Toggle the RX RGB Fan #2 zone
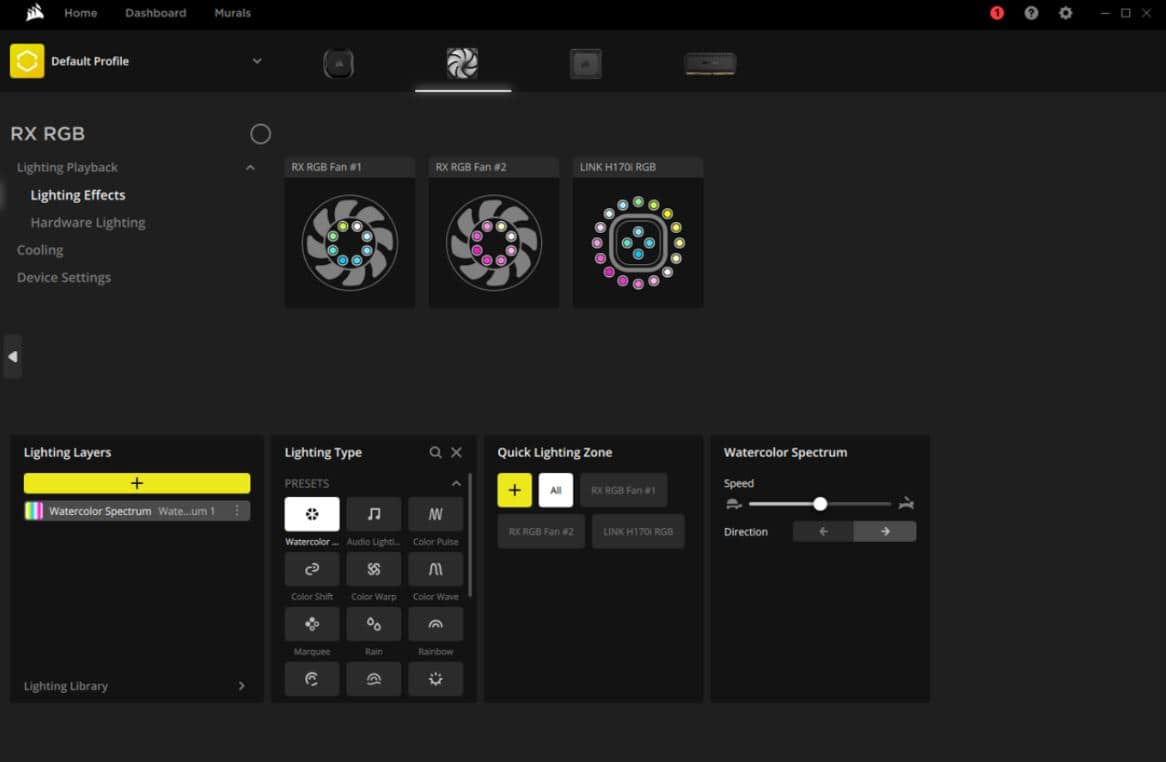1166x762 pixels. [x=541, y=532]
